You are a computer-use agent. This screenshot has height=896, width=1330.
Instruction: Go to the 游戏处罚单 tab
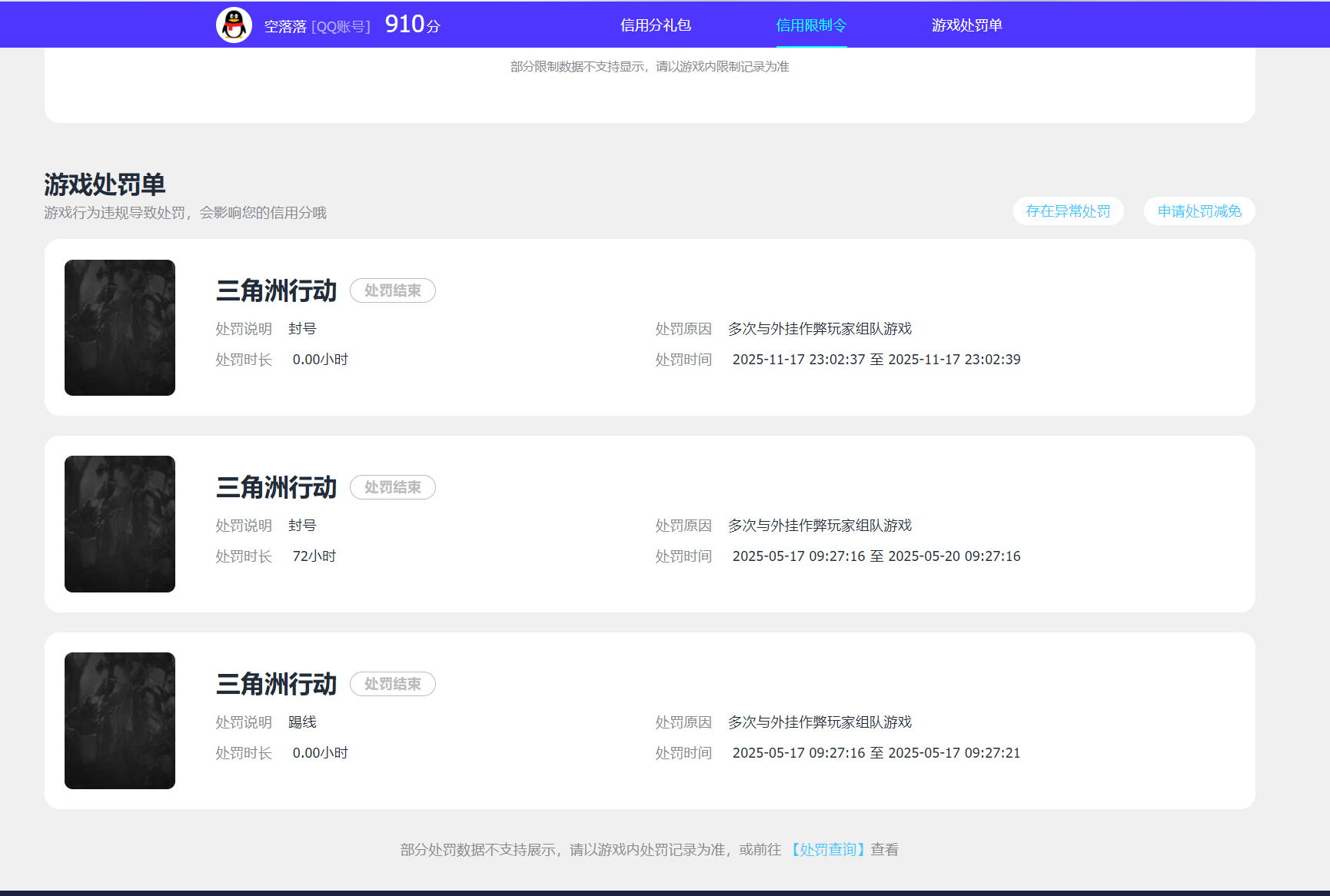[967, 25]
